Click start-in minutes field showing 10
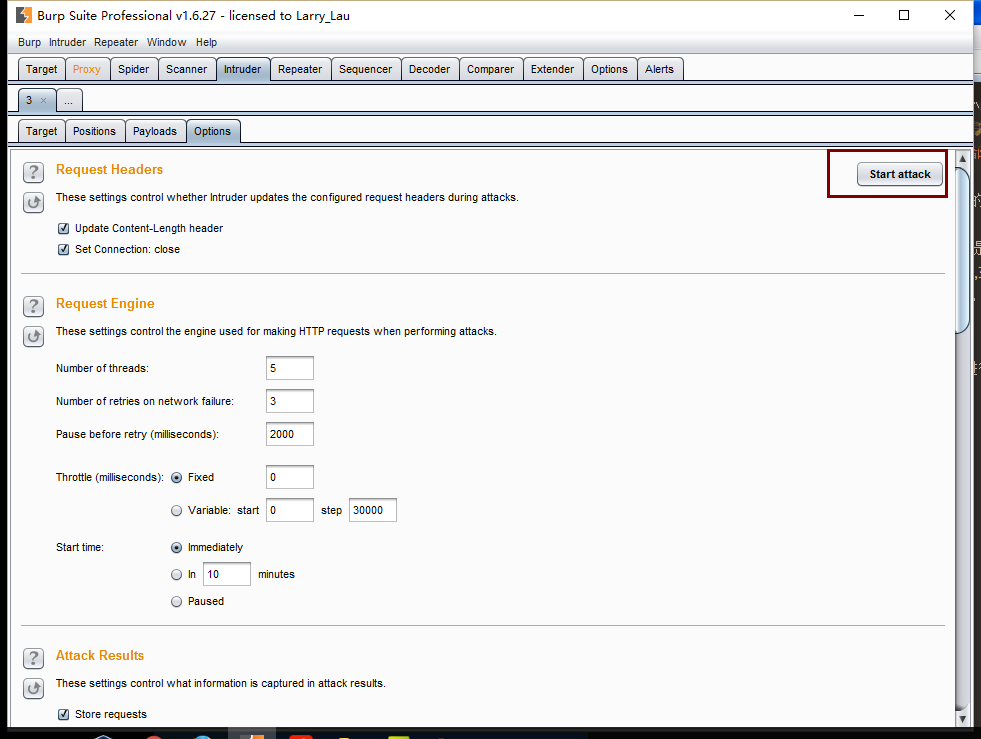Image resolution: width=981 pixels, height=739 pixels. 226,574
